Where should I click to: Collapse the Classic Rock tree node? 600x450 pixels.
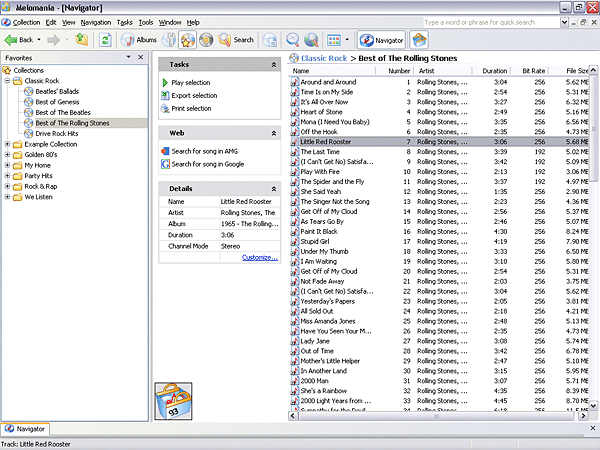click(x=7, y=81)
